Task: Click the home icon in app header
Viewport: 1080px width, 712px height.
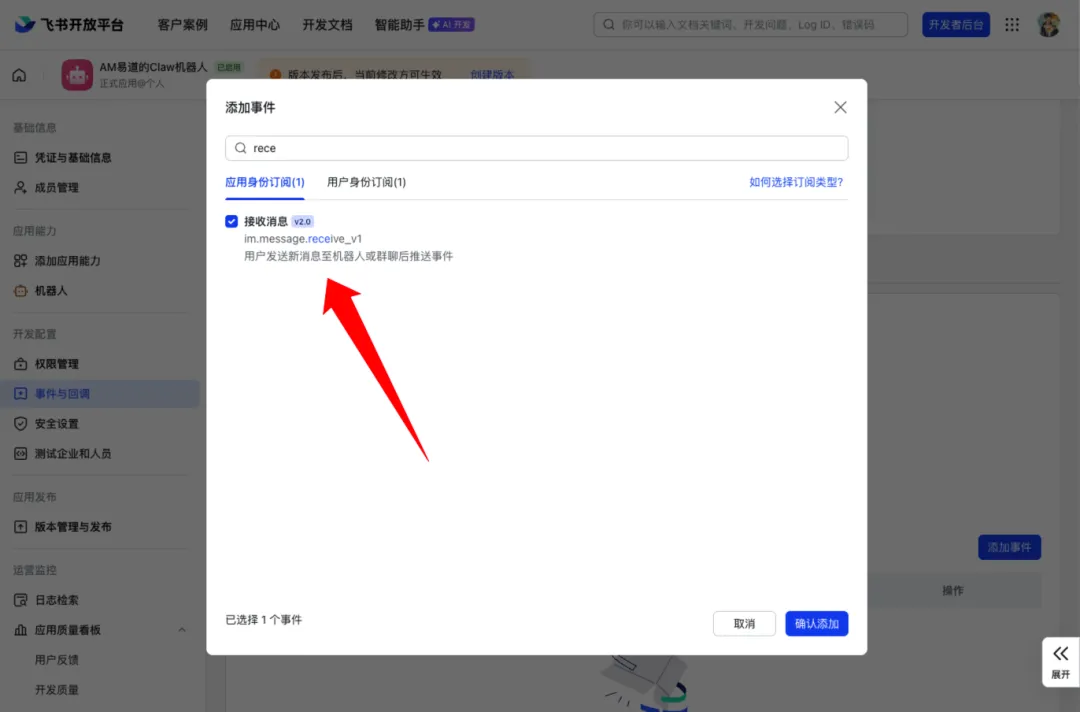Action: click(19, 75)
